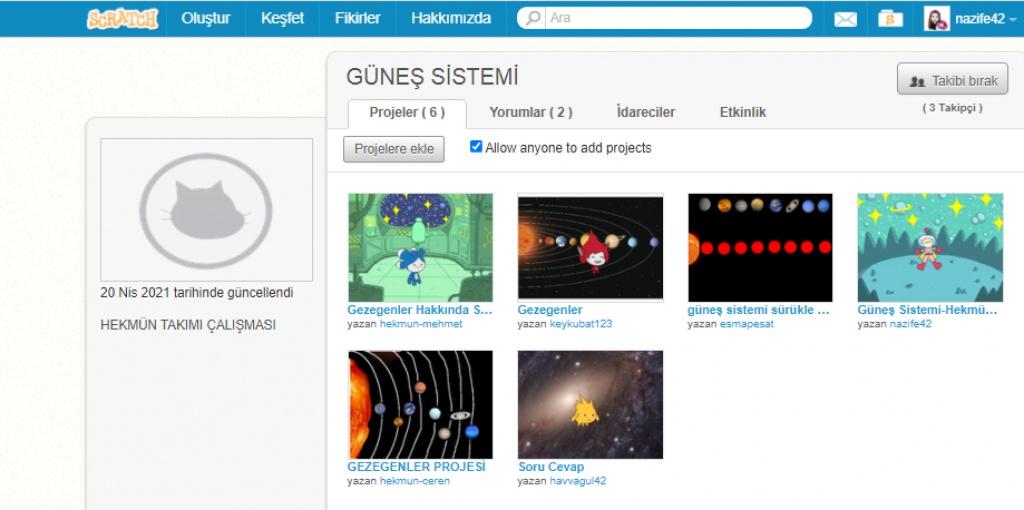Image resolution: width=1024 pixels, height=510 pixels.
Task: Click the Projelere ekle button
Action: coord(394,149)
